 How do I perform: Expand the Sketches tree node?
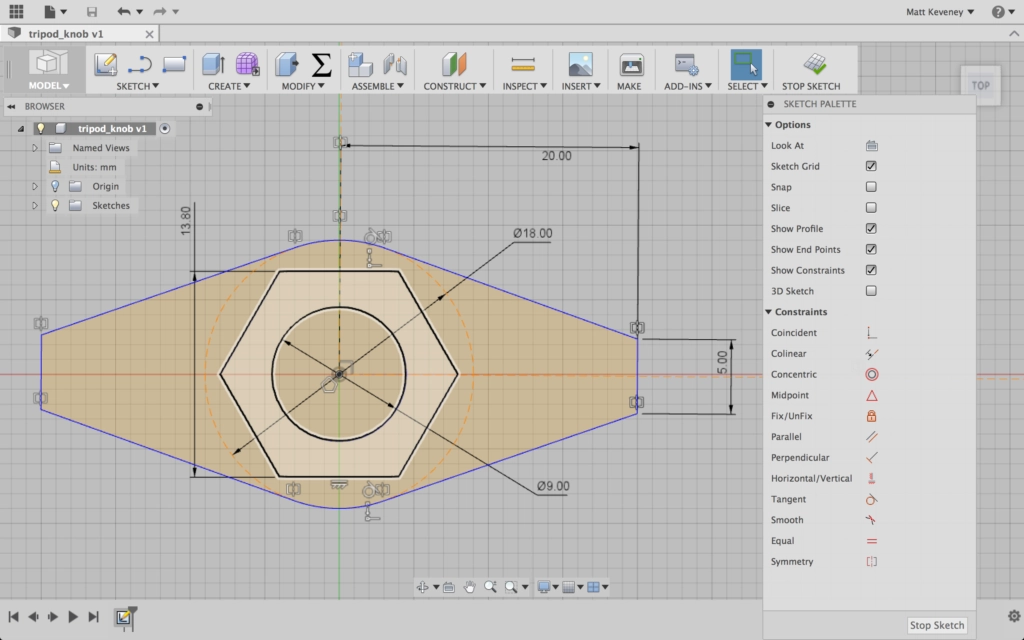35,206
